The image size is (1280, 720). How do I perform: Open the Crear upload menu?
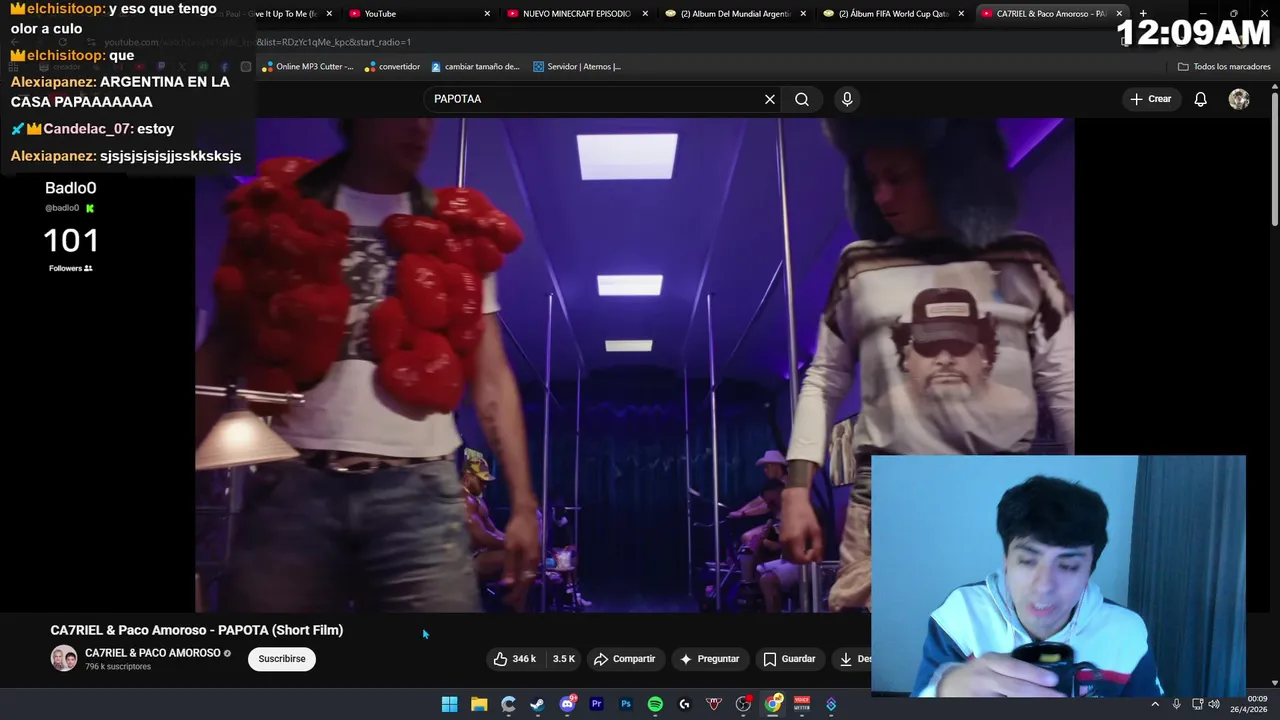pos(1150,99)
